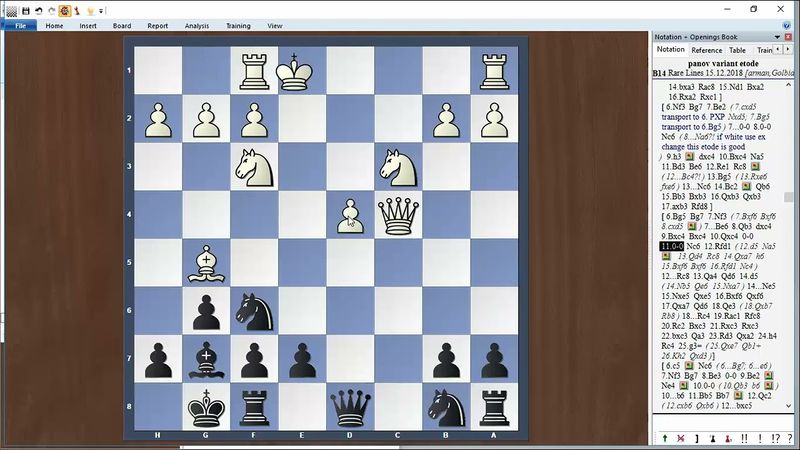Viewport: 800px width, 450px height.
Task: Switch to the Table tab
Action: 737,50
